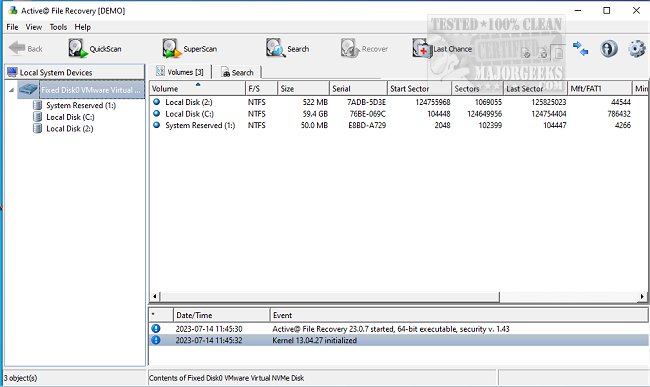The image size is (650, 387).
Task: Switch to the Search tab
Action: pyautogui.click(x=237, y=73)
